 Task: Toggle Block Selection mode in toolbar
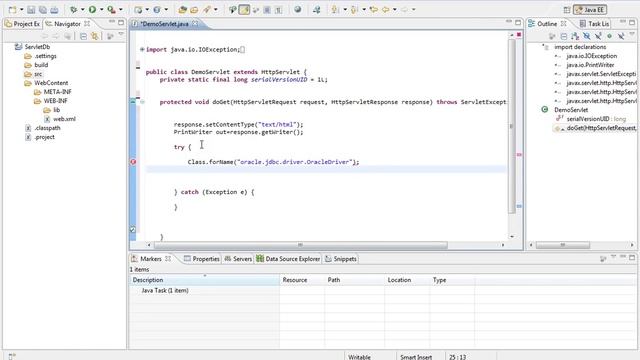[x=267, y=9]
